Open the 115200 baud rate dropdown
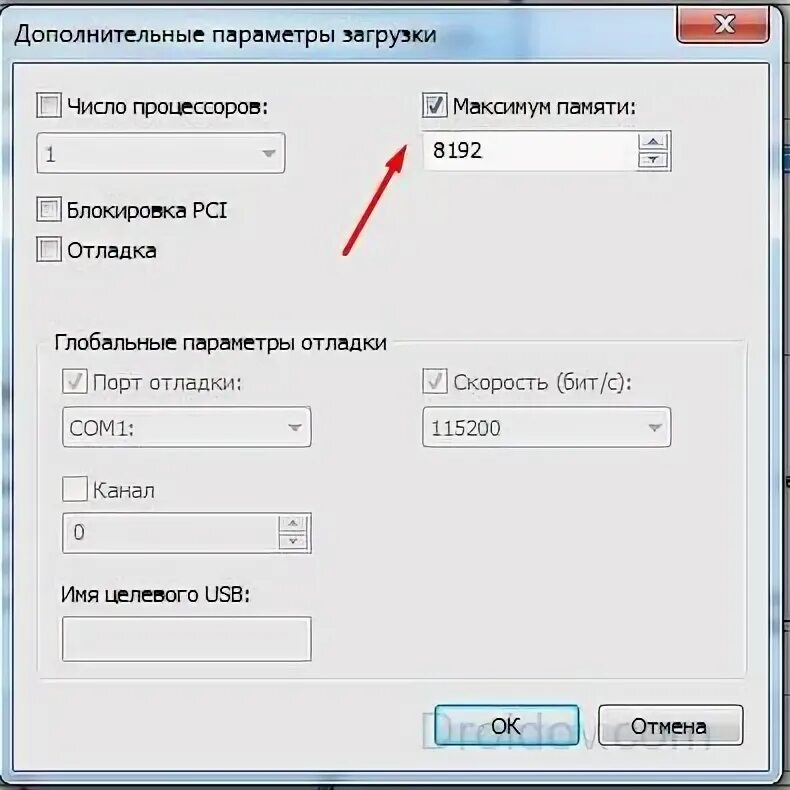The image size is (790, 790). tap(547, 427)
